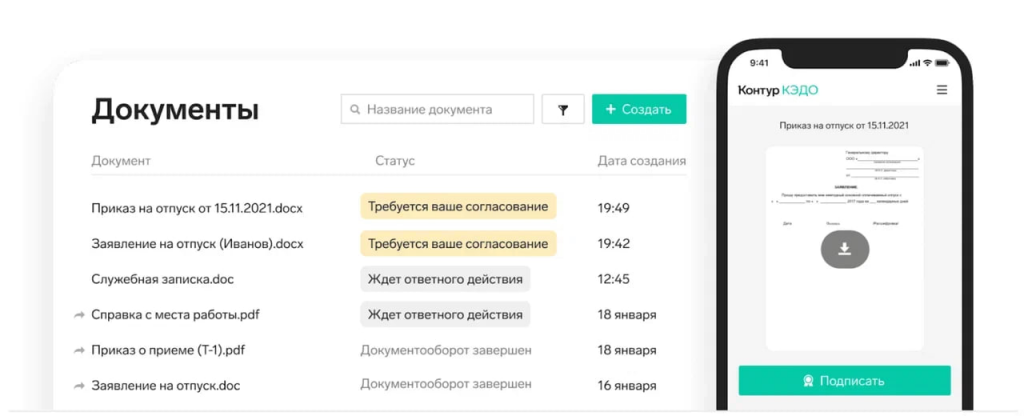This screenshot has height=416, width=1024.
Task: Open Приказ на отпуск от 15.11.2021.docx
Action: 197,208
